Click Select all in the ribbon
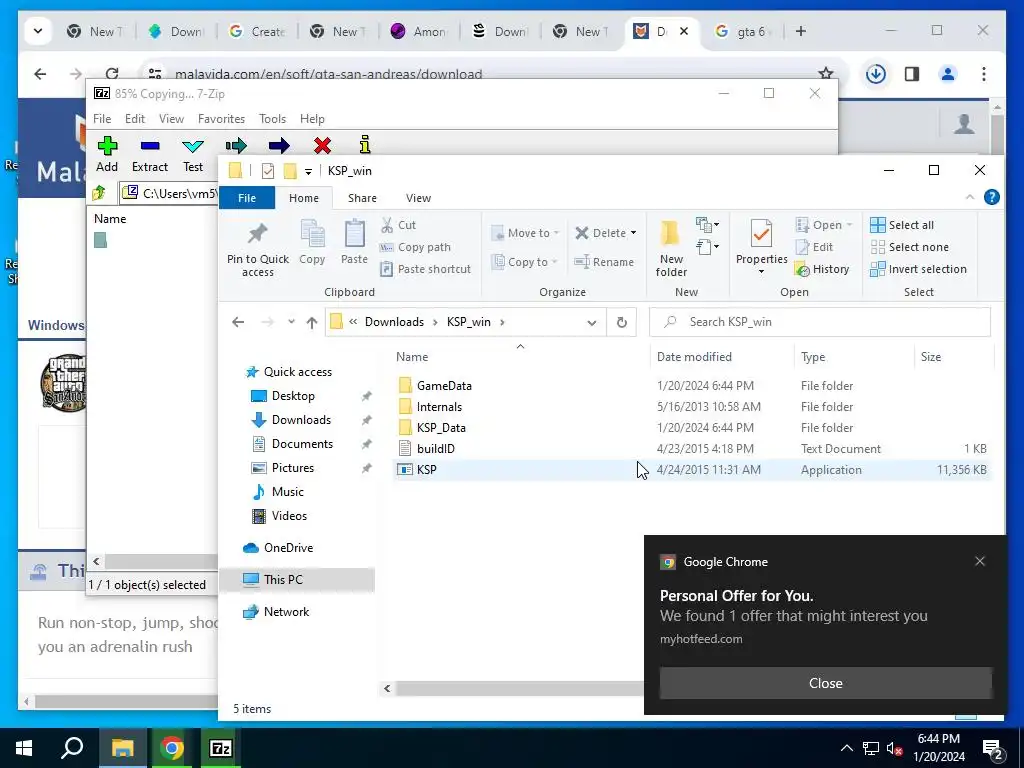Screen dimensions: 1024x768 click(902, 225)
